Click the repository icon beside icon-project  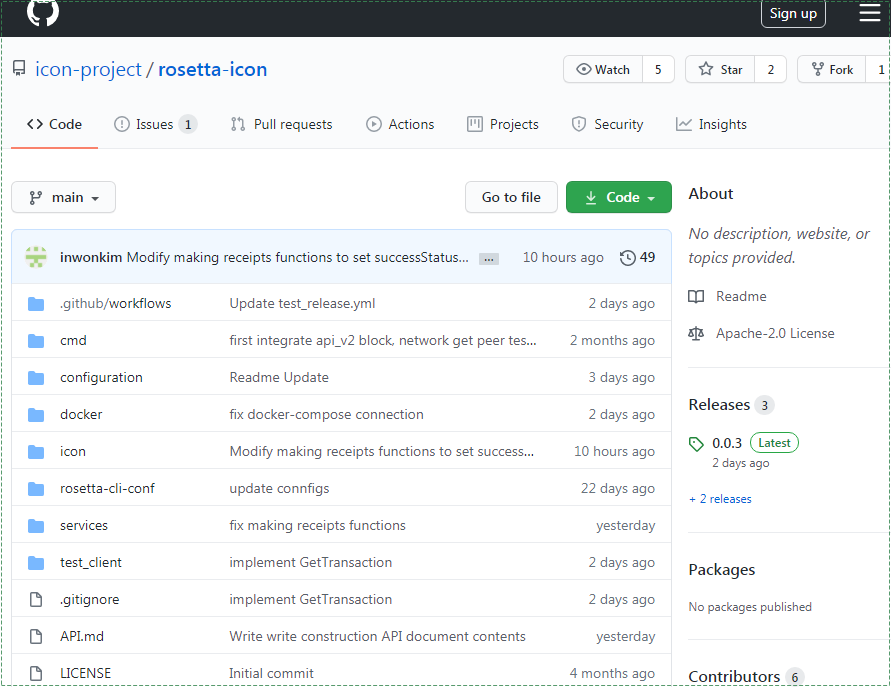[19, 69]
